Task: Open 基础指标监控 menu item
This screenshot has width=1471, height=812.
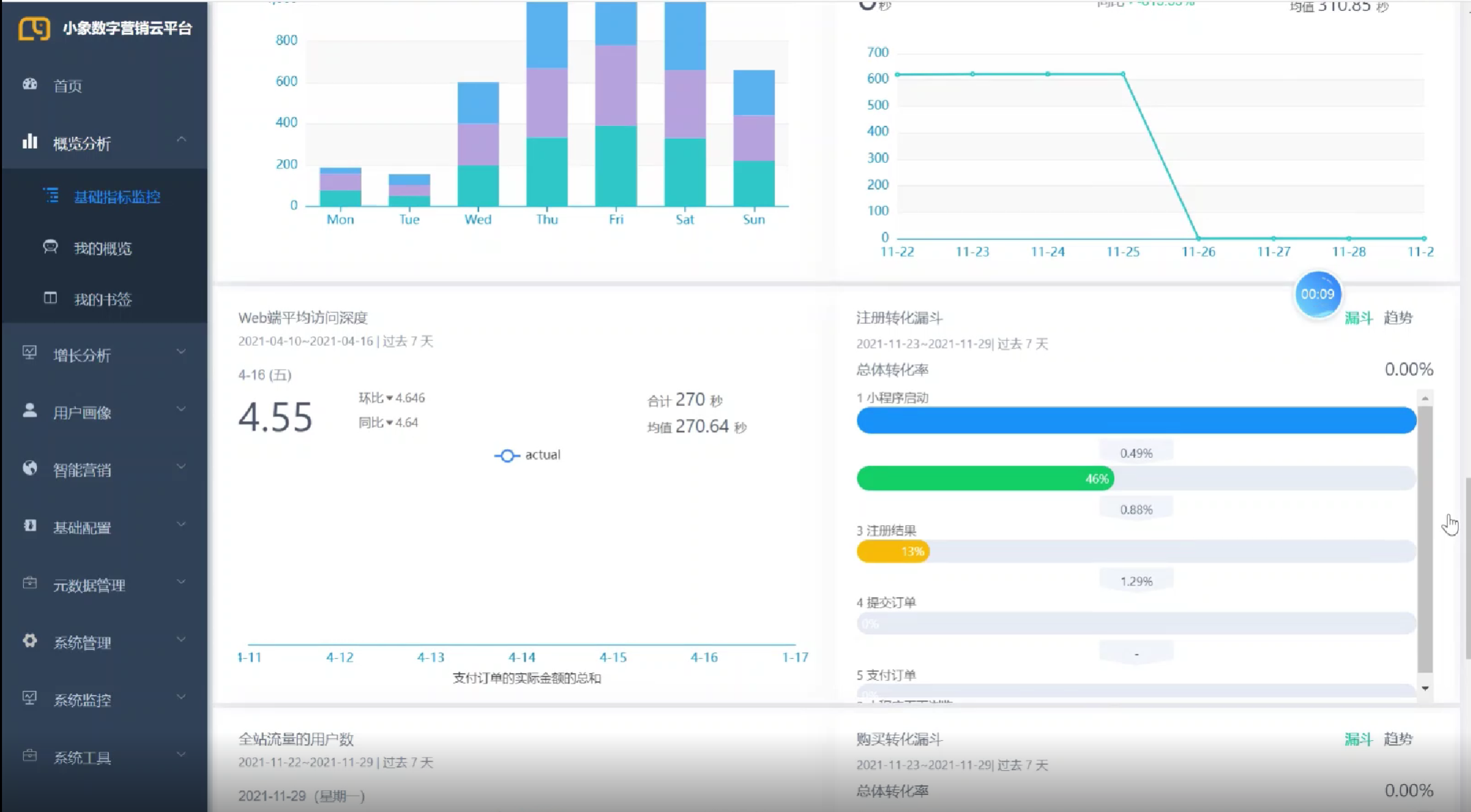Action: 116,197
